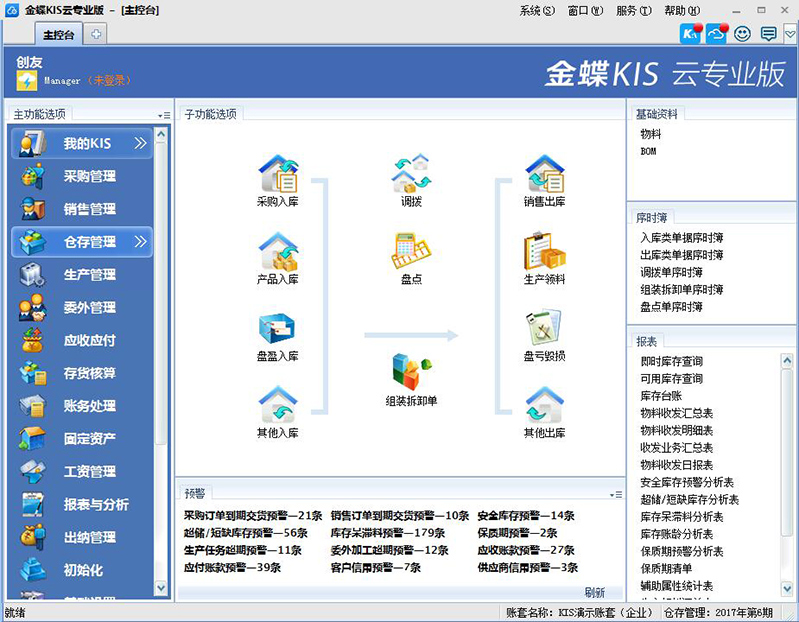Select 出纳管理 module

[82, 537]
